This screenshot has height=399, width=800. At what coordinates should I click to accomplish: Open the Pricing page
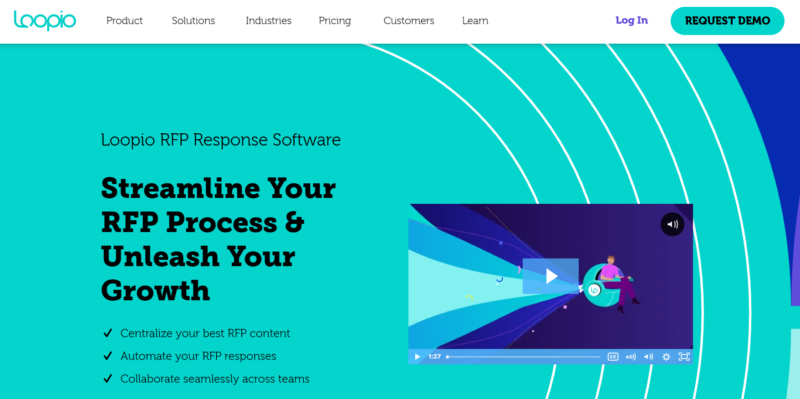[335, 21]
